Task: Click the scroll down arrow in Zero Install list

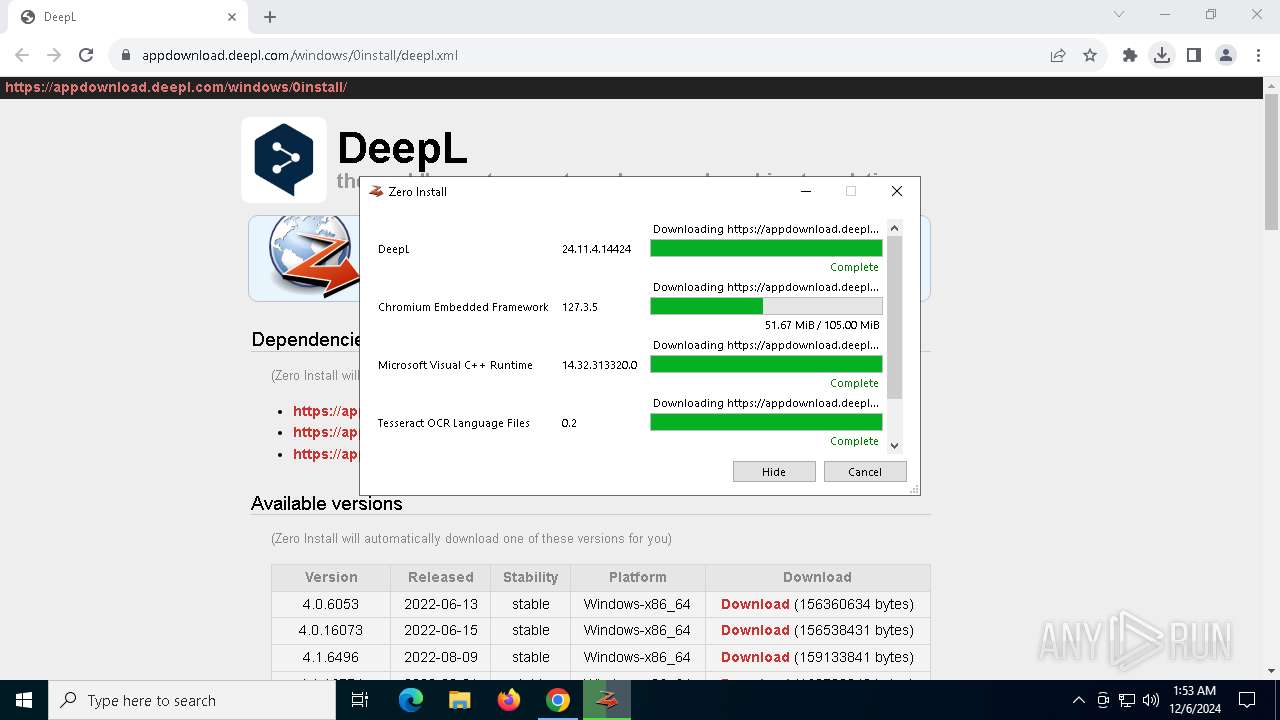Action: [894, 446]
